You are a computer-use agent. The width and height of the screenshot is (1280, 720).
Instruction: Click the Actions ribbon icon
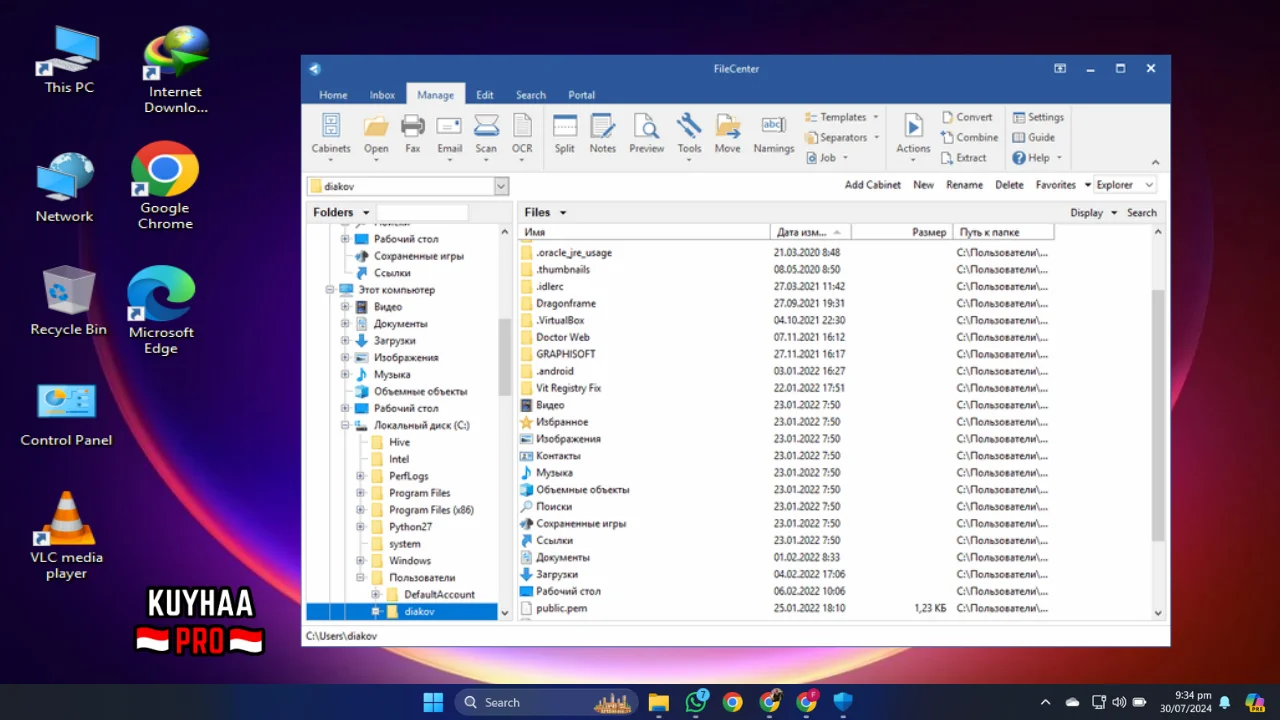[x=913, y=134]
